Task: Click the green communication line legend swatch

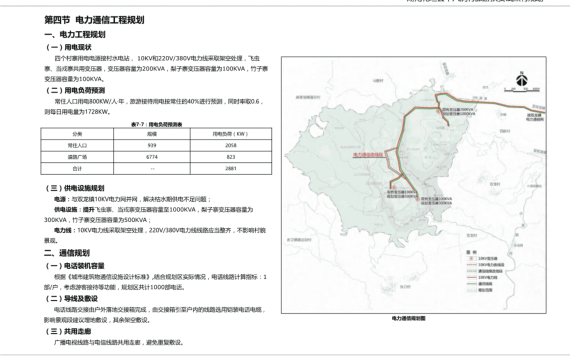Action: coord(471,283)
